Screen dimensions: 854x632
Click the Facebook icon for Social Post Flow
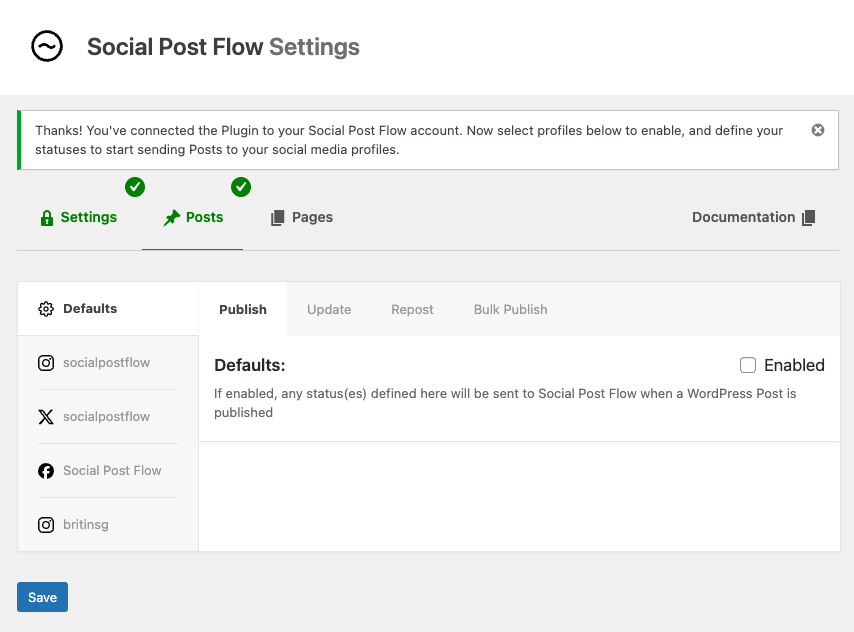[x=46, y=471]
